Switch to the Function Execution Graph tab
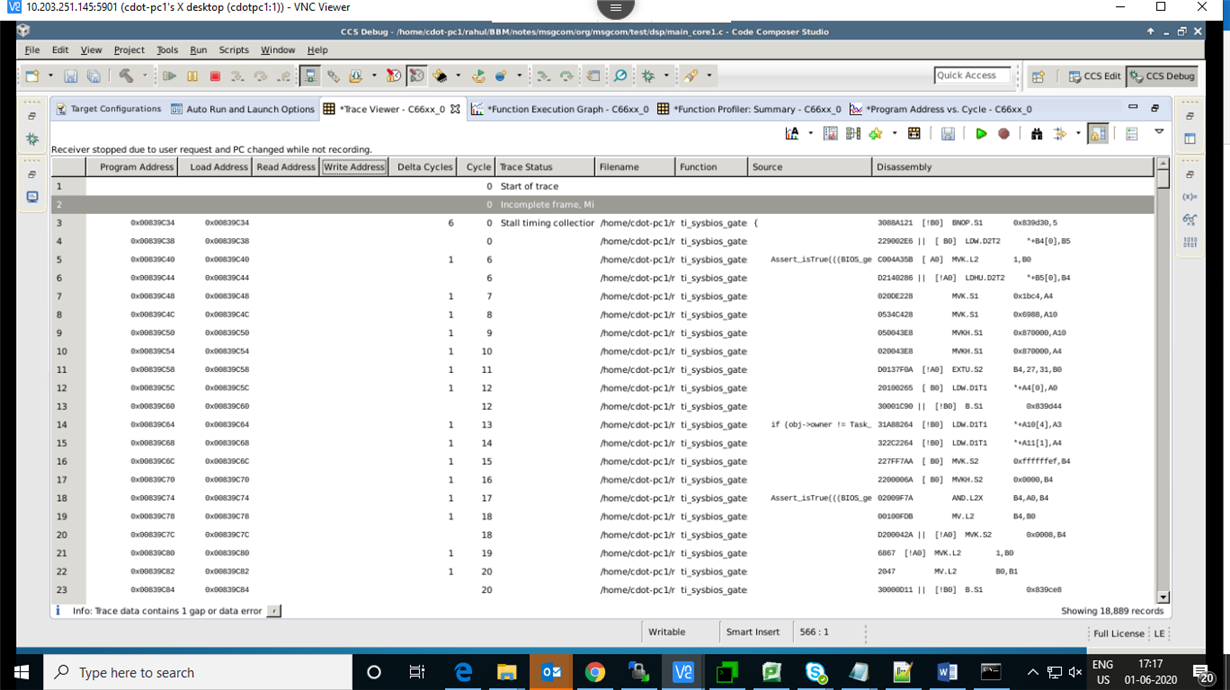This screenshot has height=690, width=1230. tap(565, 109)
